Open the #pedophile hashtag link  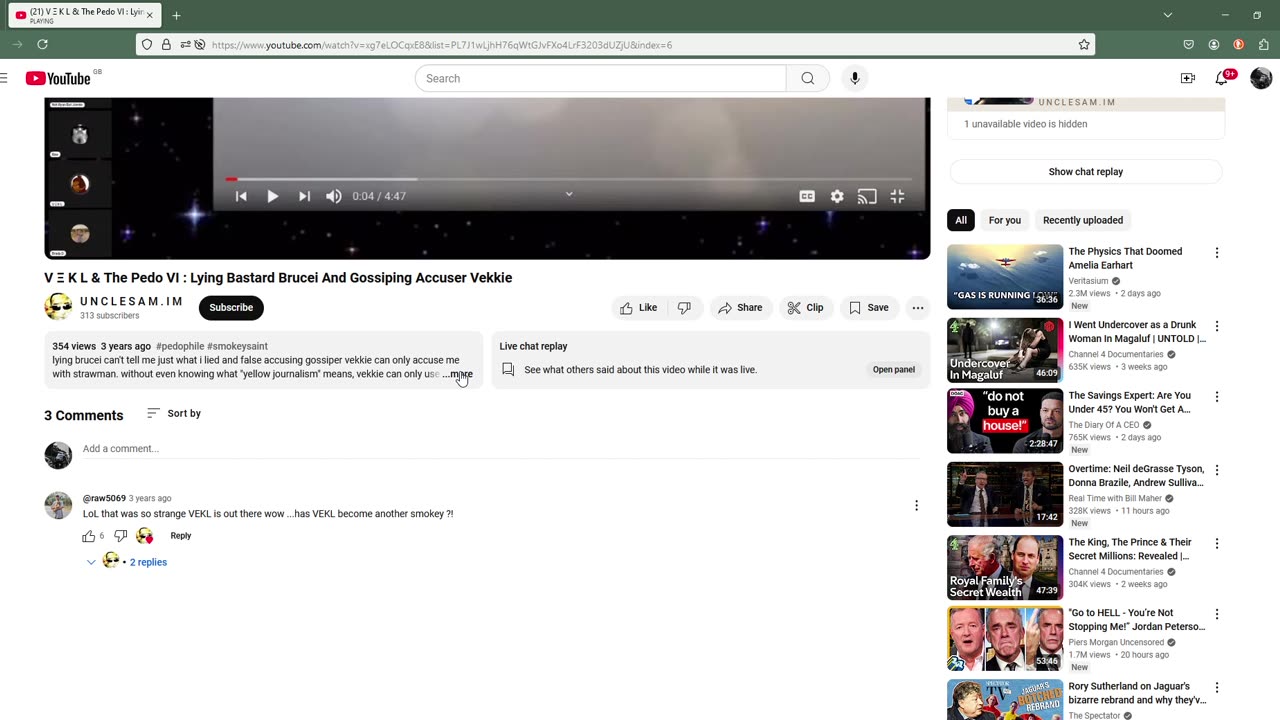180,346
